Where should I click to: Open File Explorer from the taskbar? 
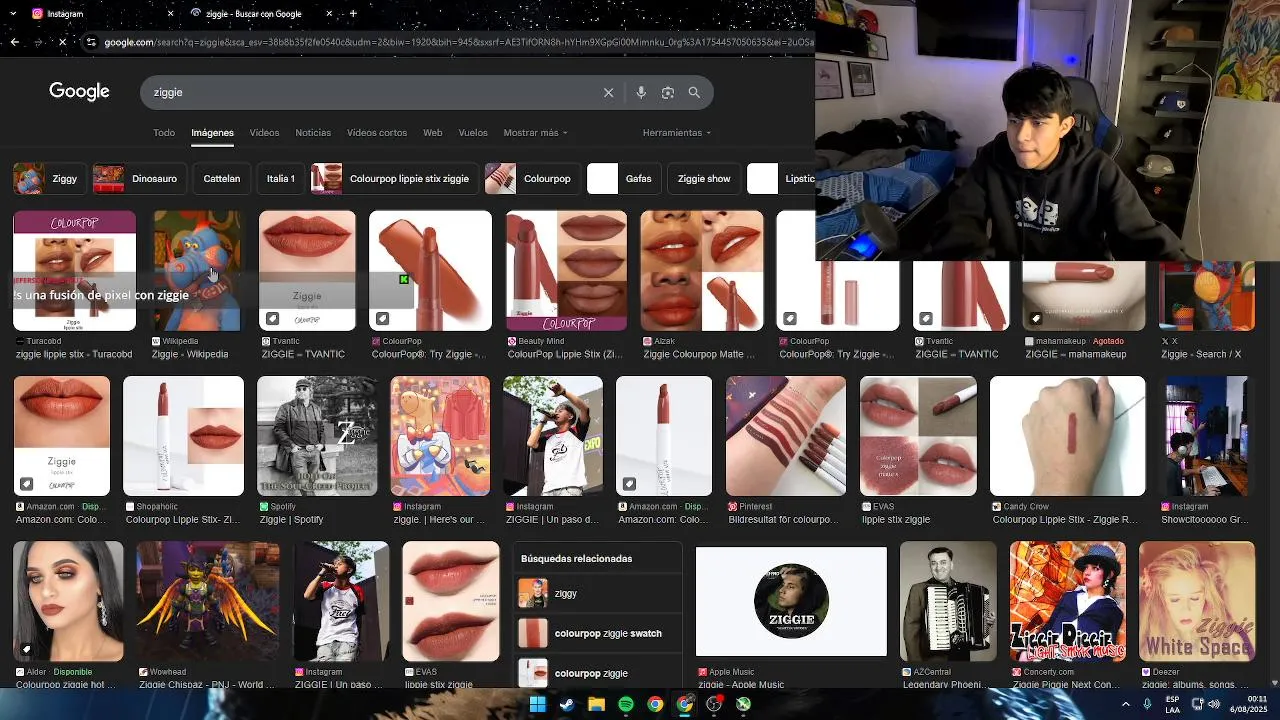[x=596, y=704]
